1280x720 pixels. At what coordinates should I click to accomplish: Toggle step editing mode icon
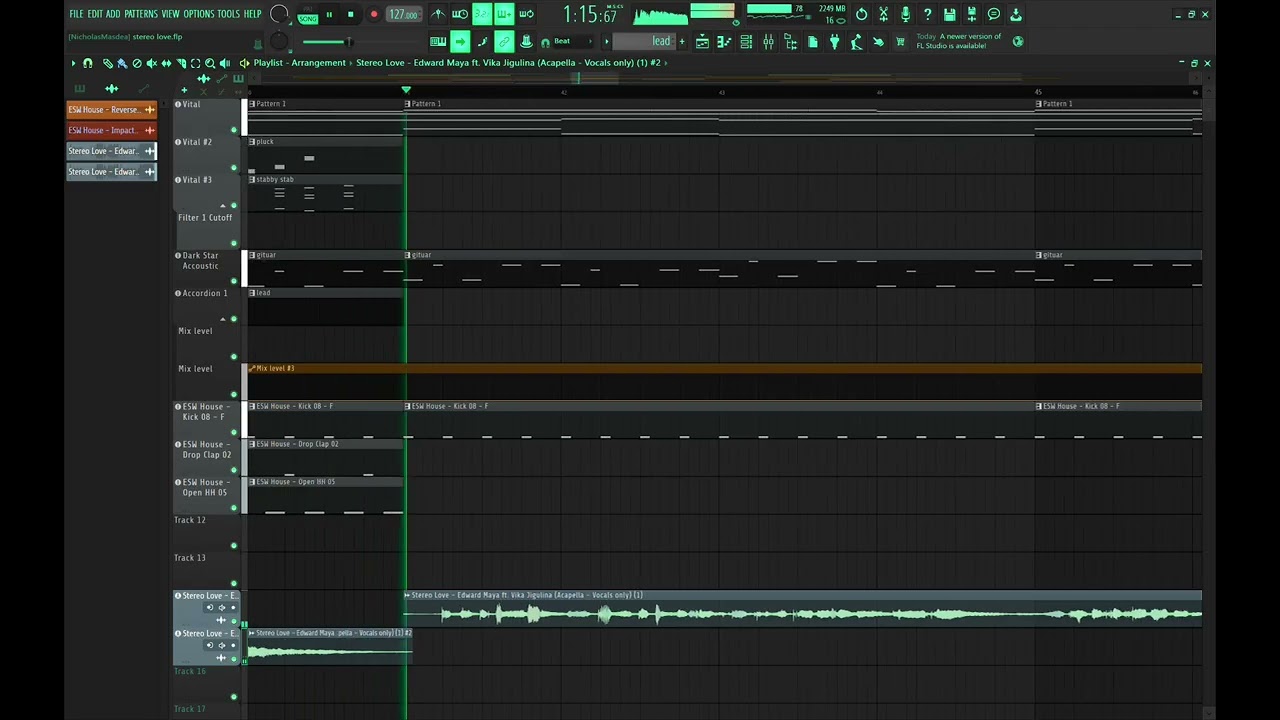482,41
